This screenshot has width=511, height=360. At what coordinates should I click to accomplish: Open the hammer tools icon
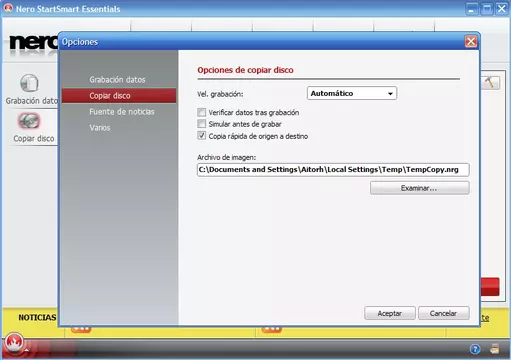coord(490,82)
